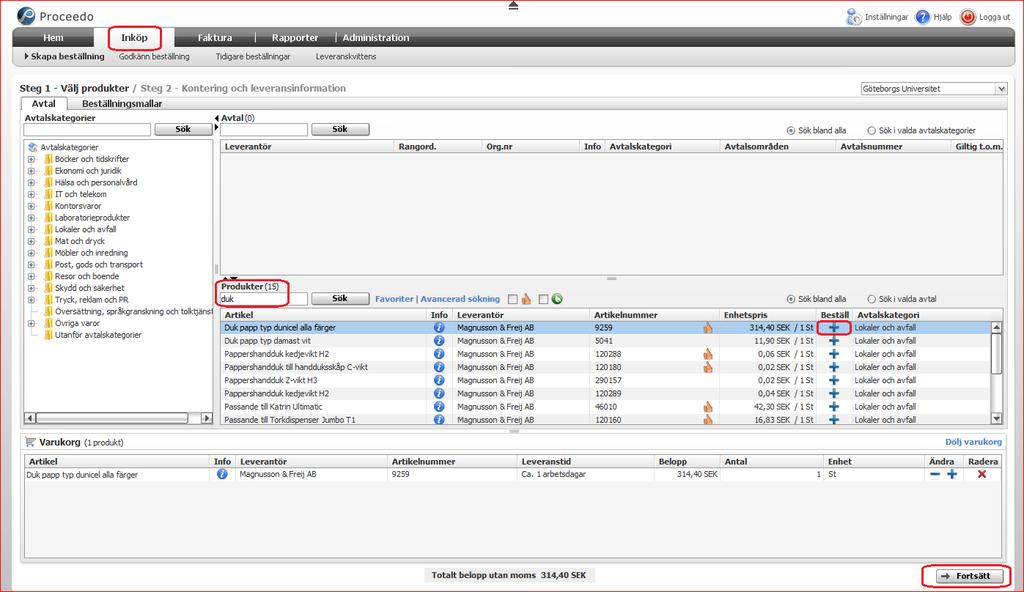
Task: Focus the Produkter search field containing duk
Action: click(263, 299)
